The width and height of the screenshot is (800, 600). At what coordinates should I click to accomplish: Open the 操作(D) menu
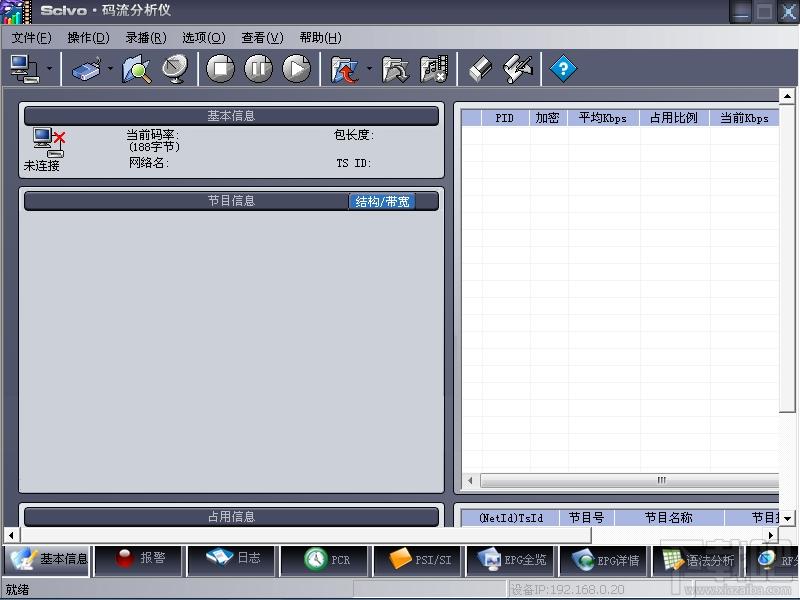click(x=89, y=38)
